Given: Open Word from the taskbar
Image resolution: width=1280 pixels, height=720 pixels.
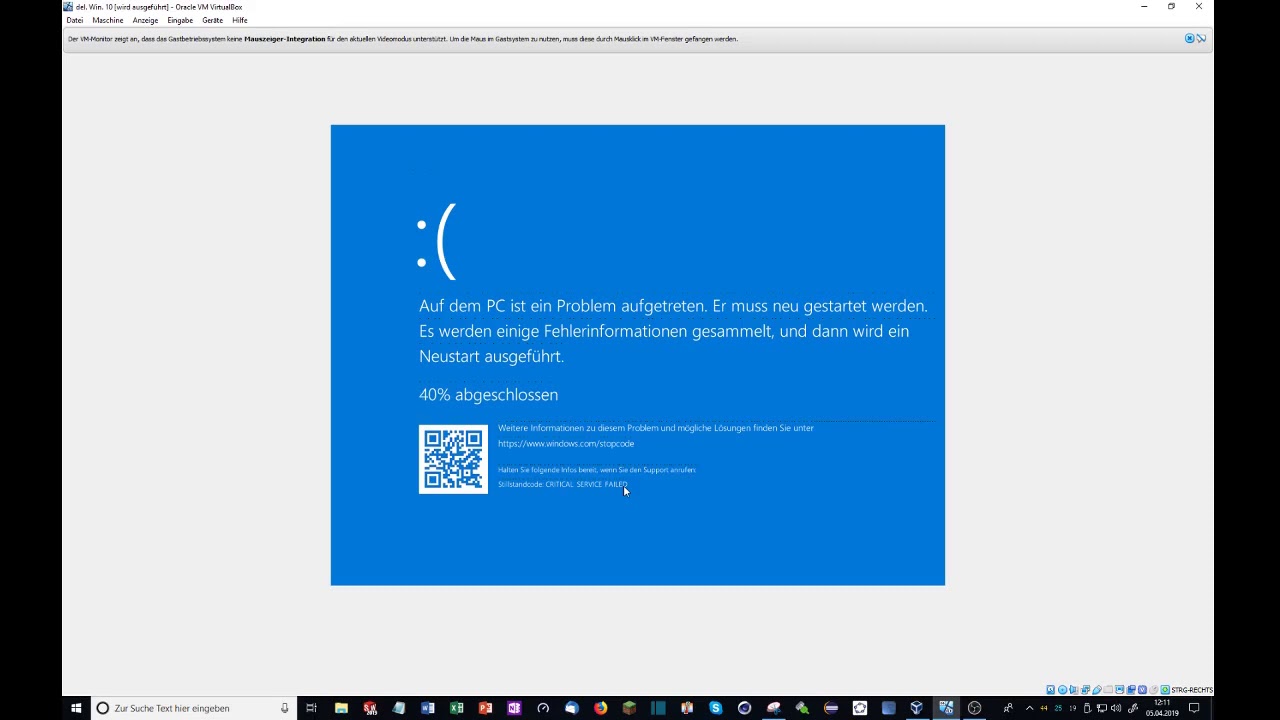Looking at the screenshot, I should 428,708.
